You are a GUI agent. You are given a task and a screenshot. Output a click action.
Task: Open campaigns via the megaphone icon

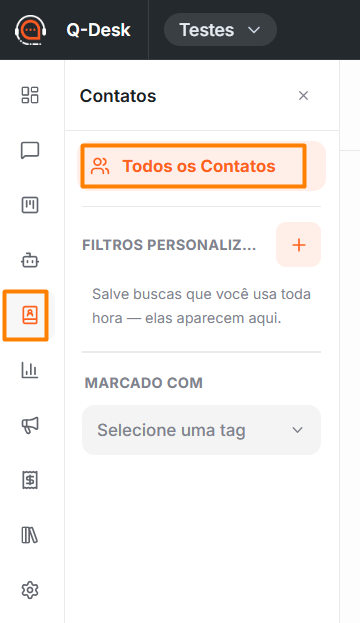coord(30,425)
